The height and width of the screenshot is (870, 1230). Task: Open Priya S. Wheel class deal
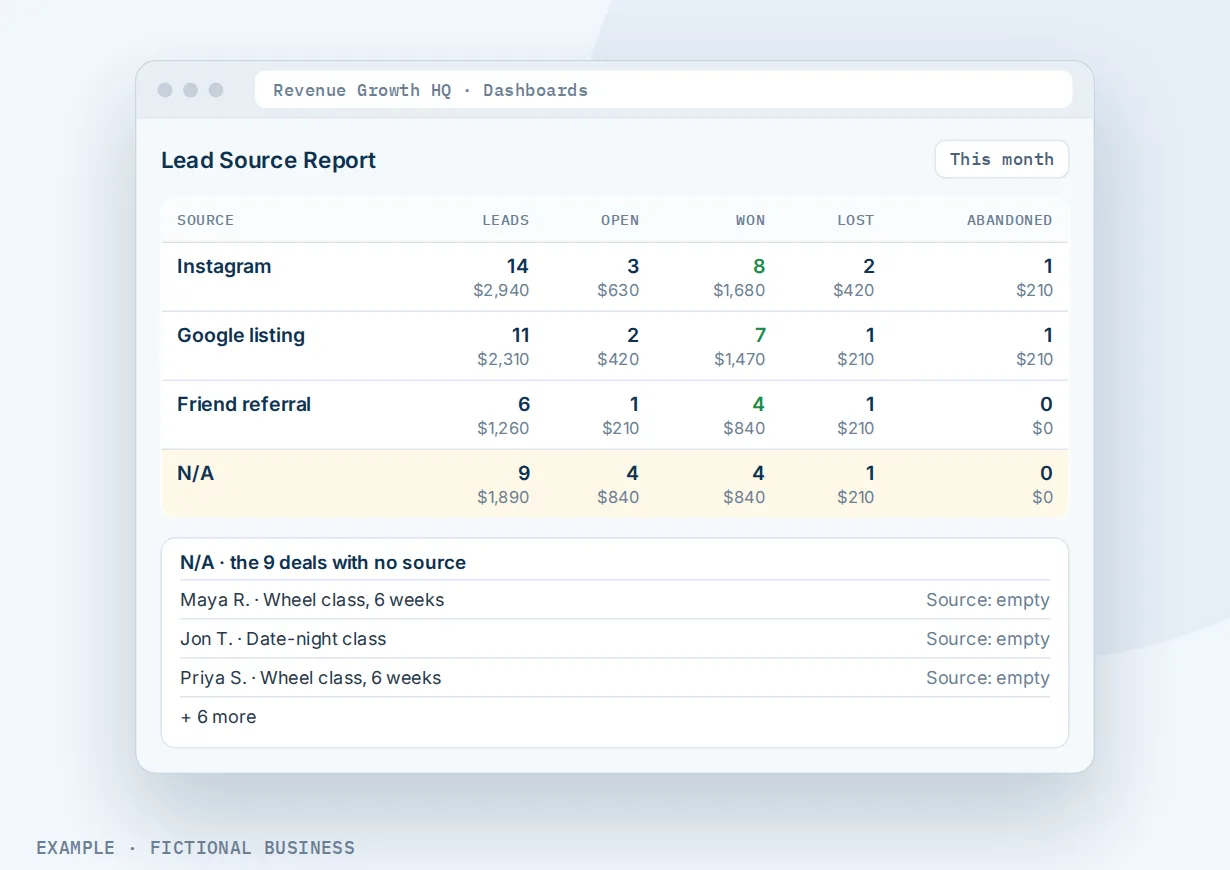click(x=311, y=678)
